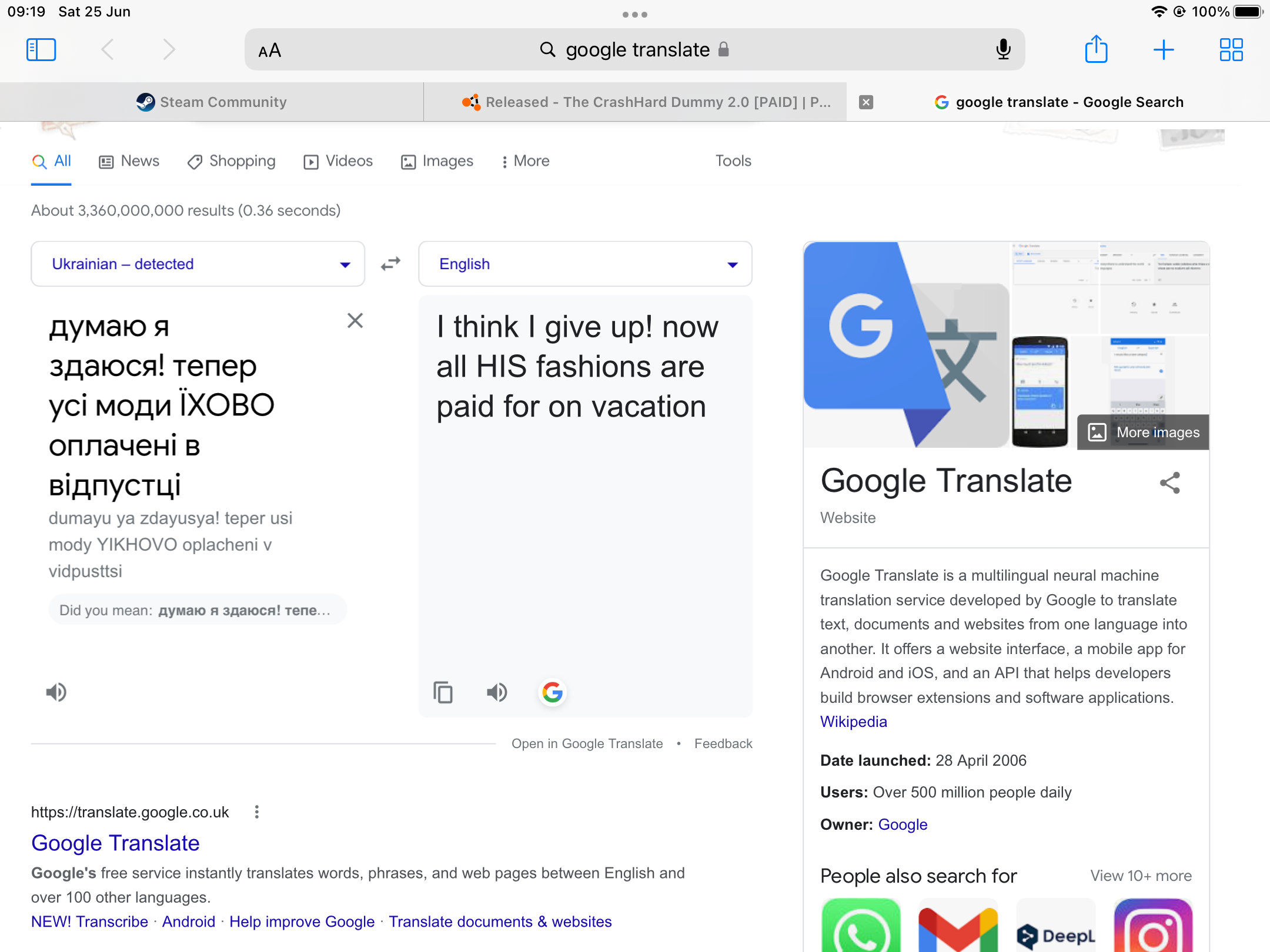1270x952 pixels.
Task: Switch to the Steam Community tab
Action: point(212,102)
